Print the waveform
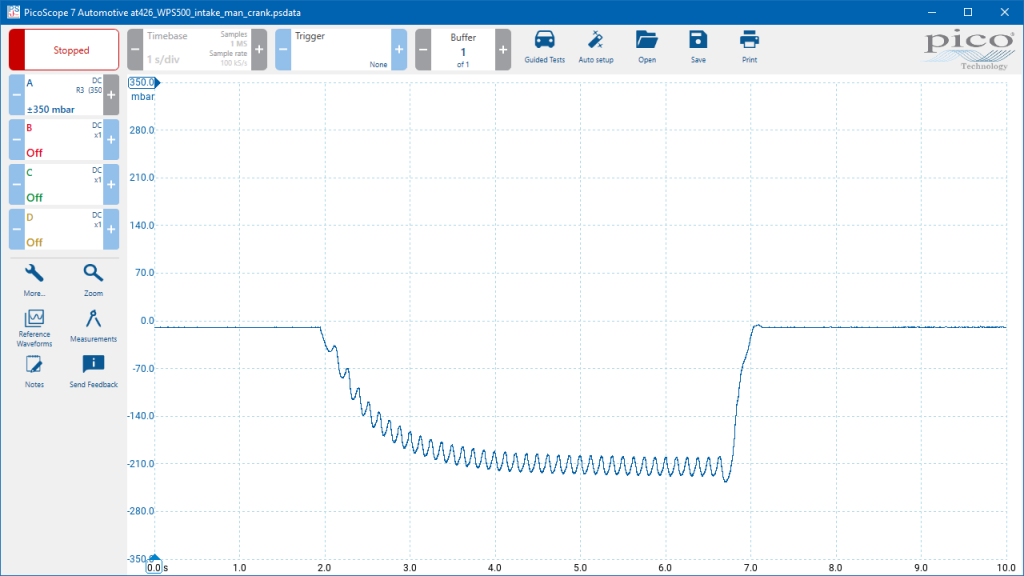The image size is (1024, 576). (x=749, y=47)
